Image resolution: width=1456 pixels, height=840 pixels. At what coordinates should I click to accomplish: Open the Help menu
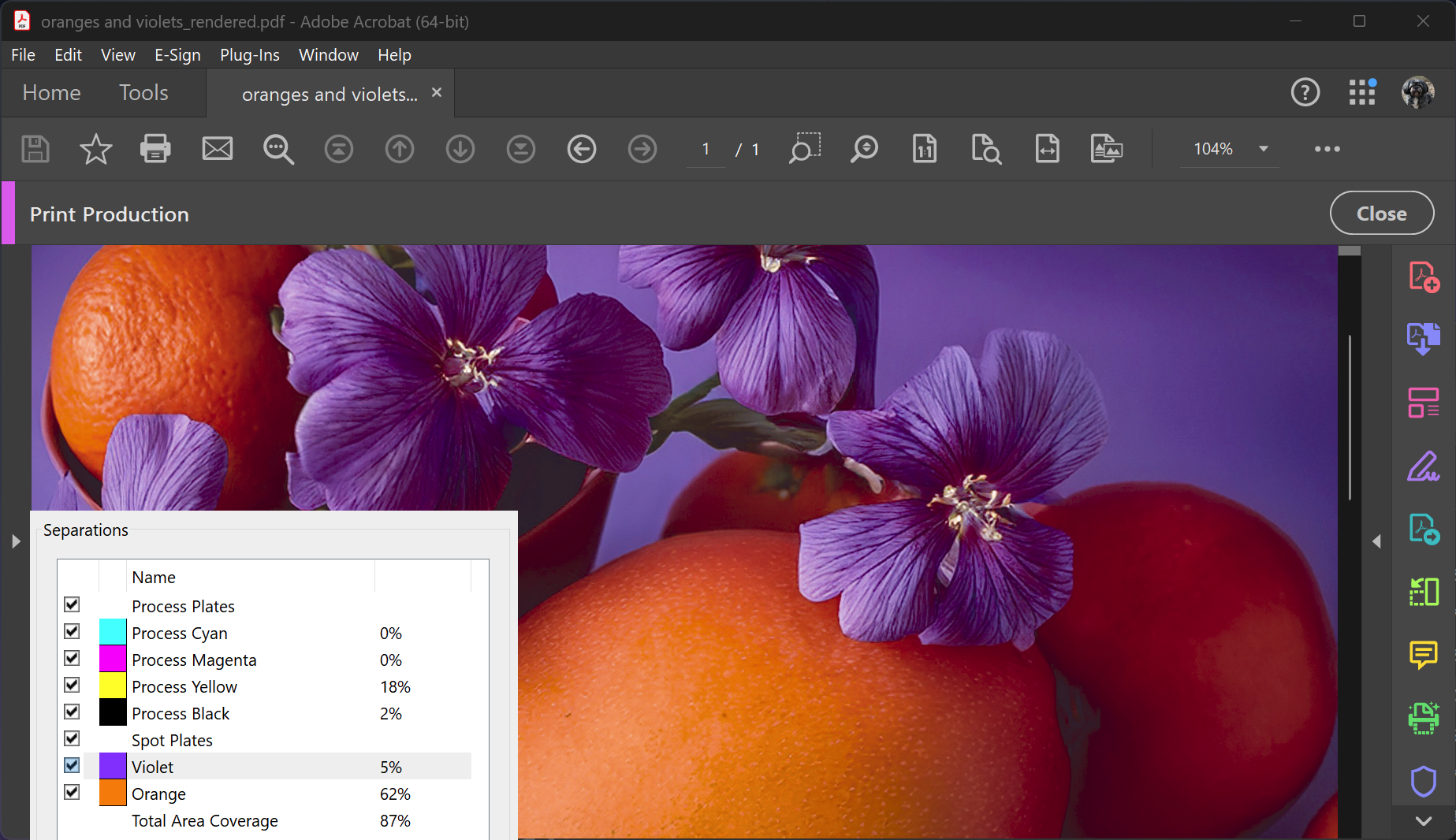coord(394,54)
